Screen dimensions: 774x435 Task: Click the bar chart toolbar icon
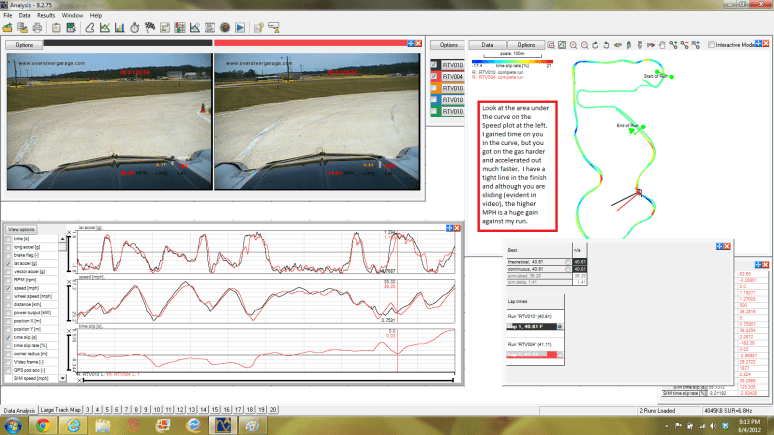[x=122, y=27]
